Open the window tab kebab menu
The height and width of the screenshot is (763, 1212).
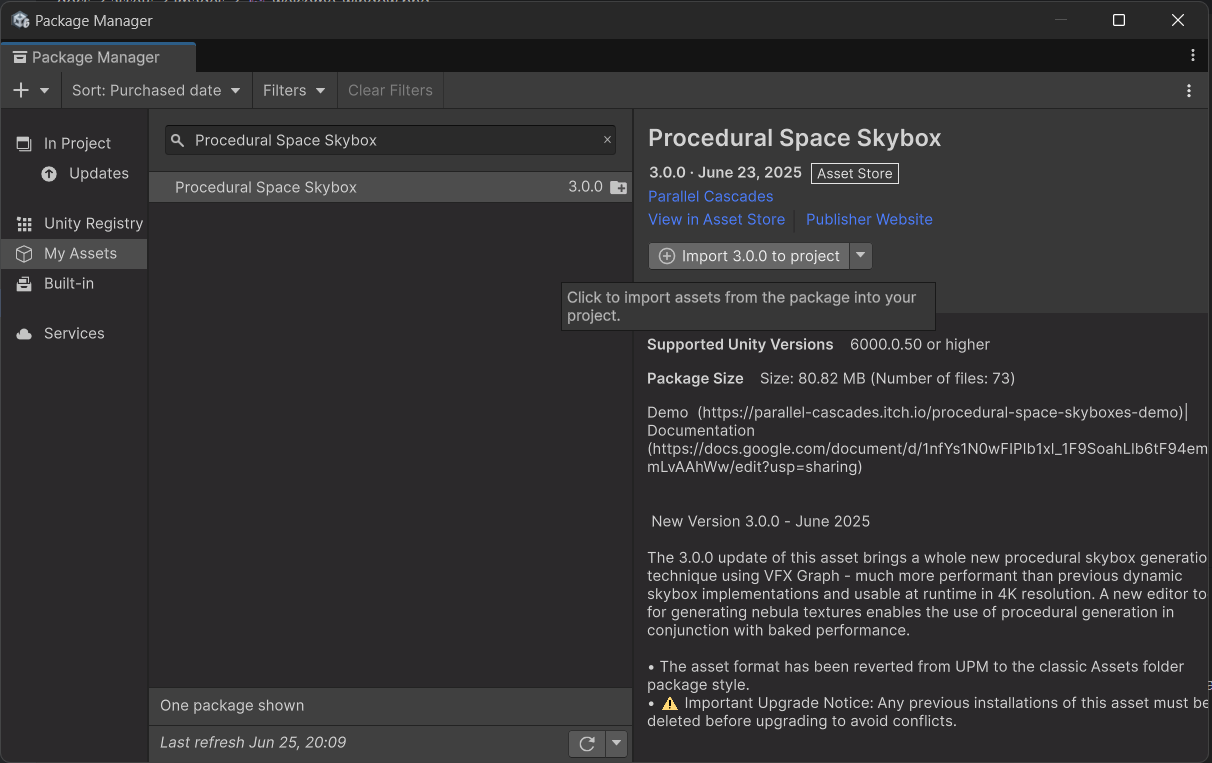[1193, 56]
